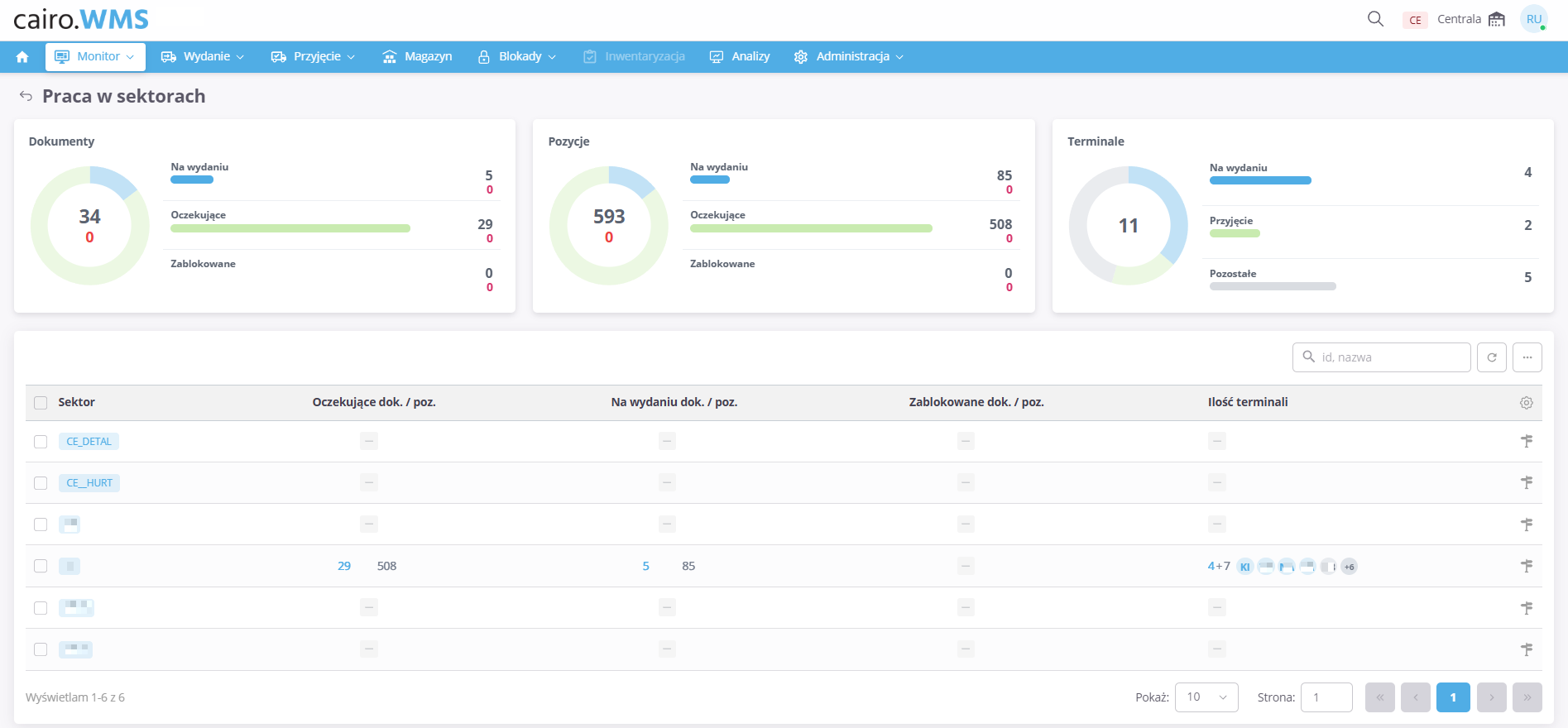Go to the last page of results
The width and height of the screenshot is (1568, 728).
tap(1527, 697)
